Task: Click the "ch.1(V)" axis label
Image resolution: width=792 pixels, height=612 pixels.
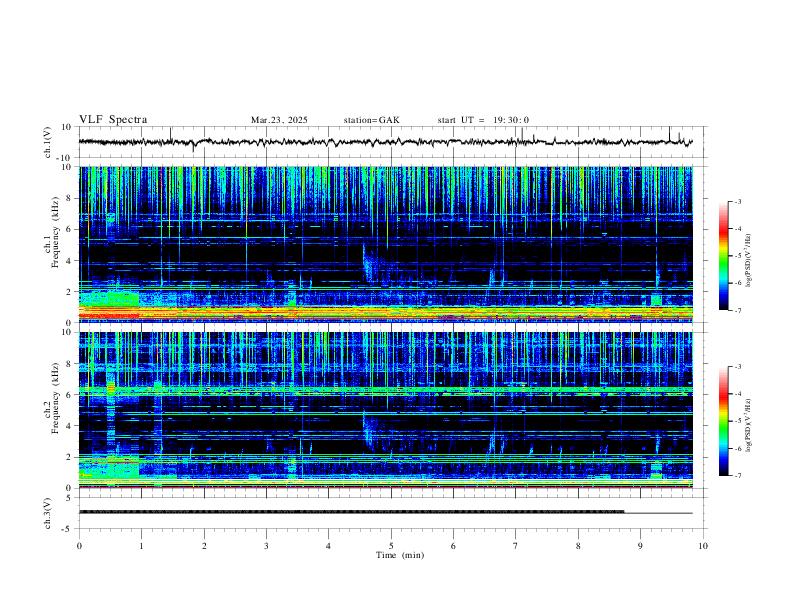Action: coord(48,142)
